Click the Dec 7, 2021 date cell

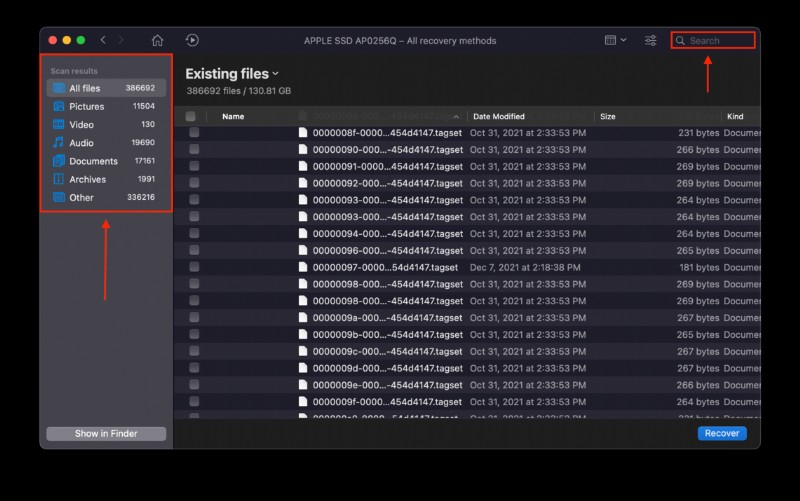point(525,267)
